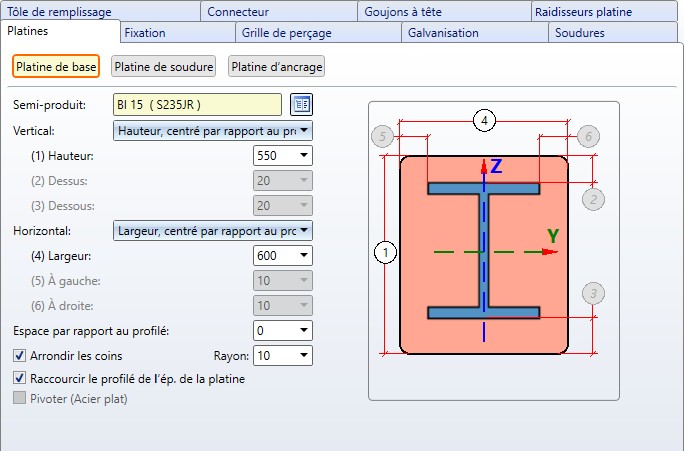Viewport: 684px width, 451px height.
Task: Toggle the Arrondir les coins checkbox
Action: [x=20, y=355]
